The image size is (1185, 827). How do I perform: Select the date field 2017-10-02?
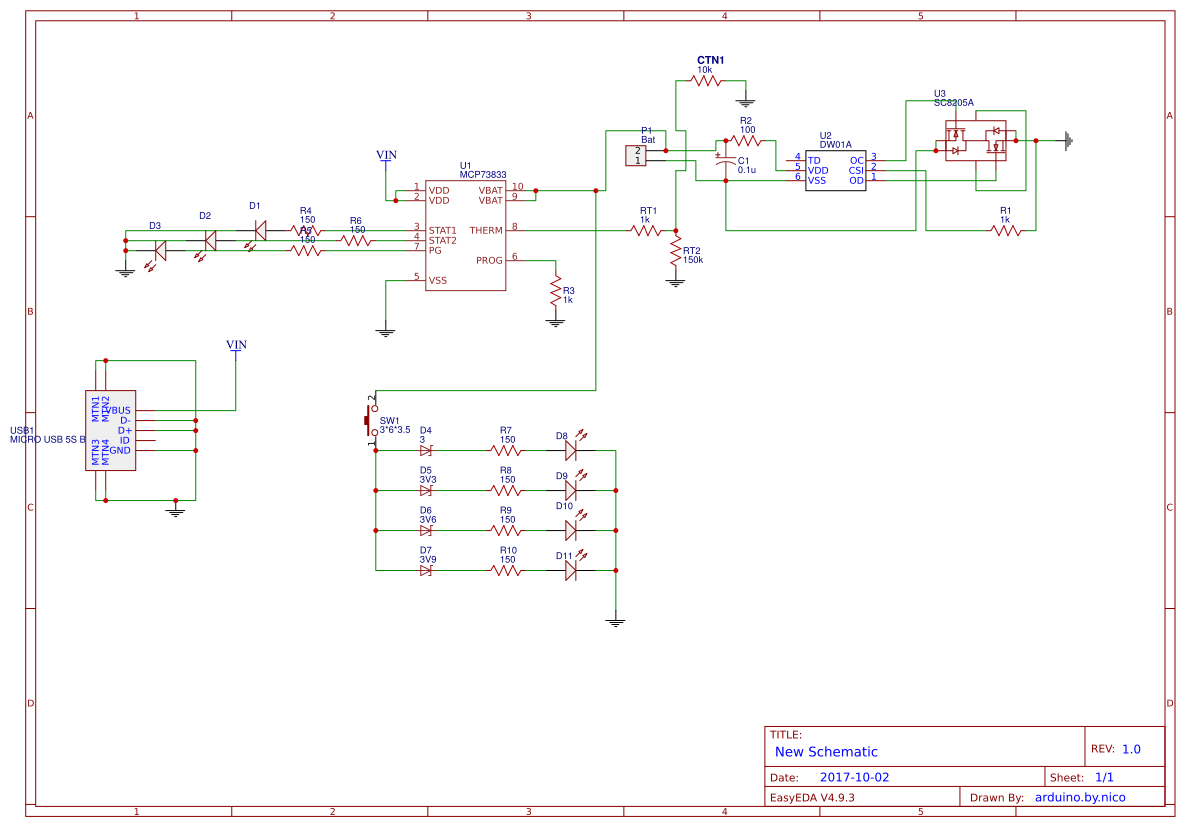(x=854, y=777)
